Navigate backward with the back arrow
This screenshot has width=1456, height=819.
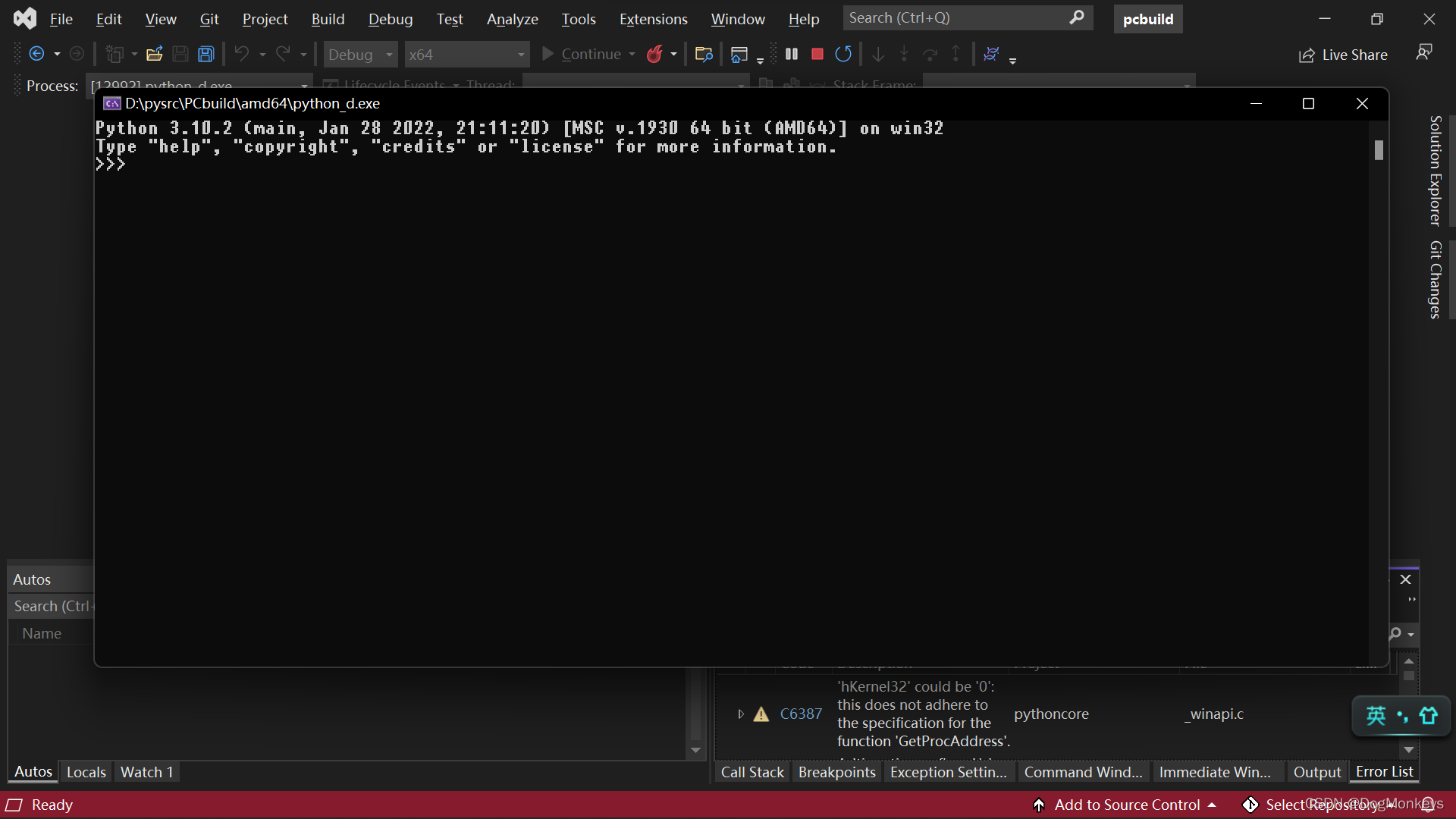(x=36, y=54)
